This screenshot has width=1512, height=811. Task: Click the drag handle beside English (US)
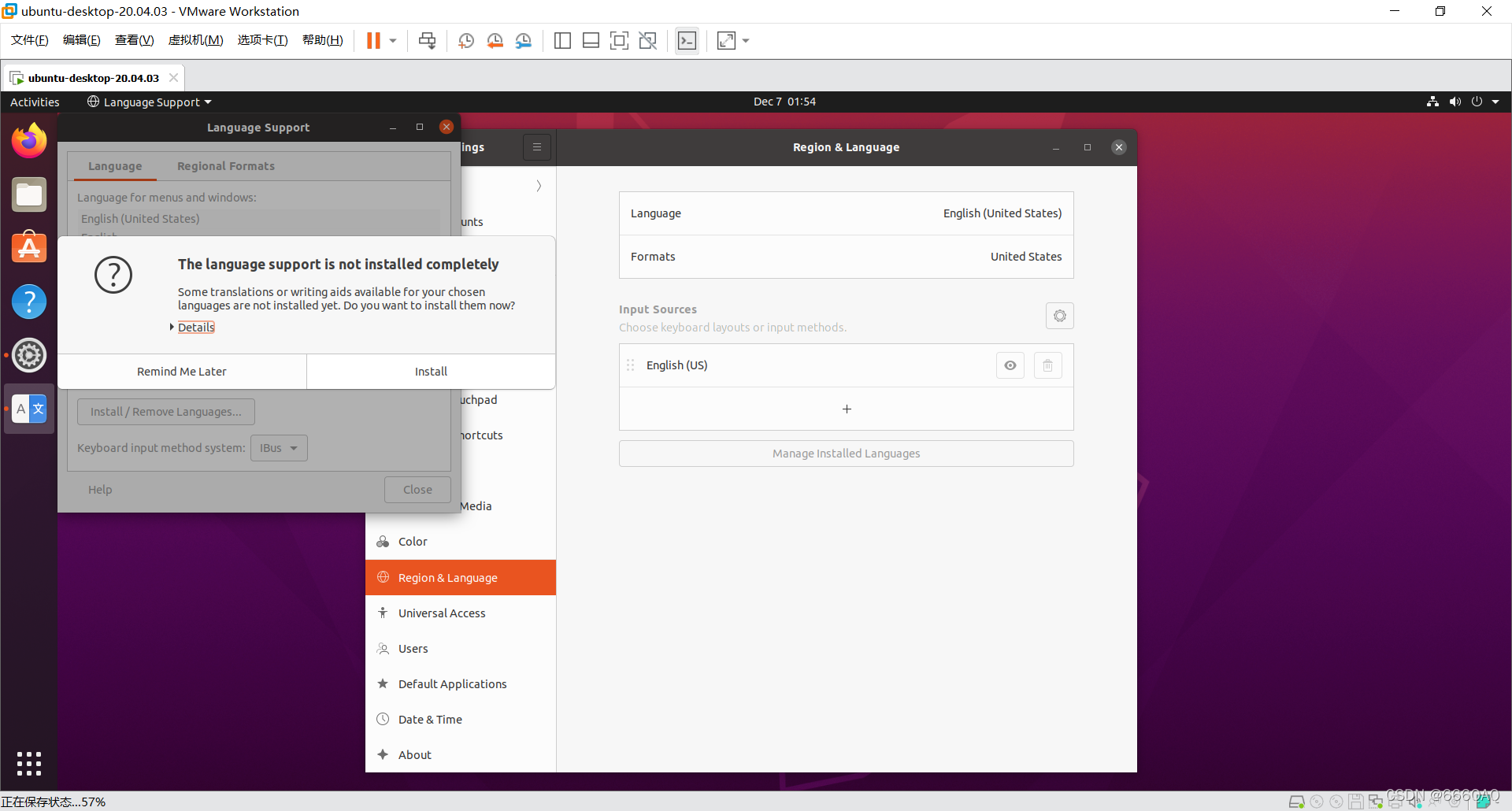[x=630, y=365]
